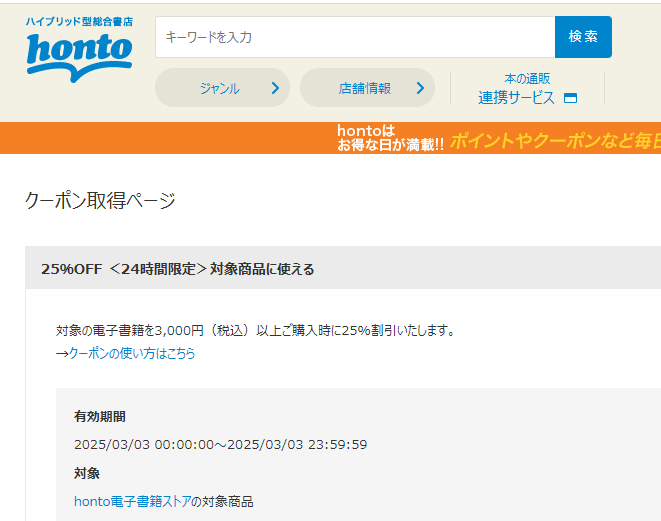Viewport: 661px width, 521px height.
Task: Open the ジャンル genre menu
Action: click(x=222, y=88)
